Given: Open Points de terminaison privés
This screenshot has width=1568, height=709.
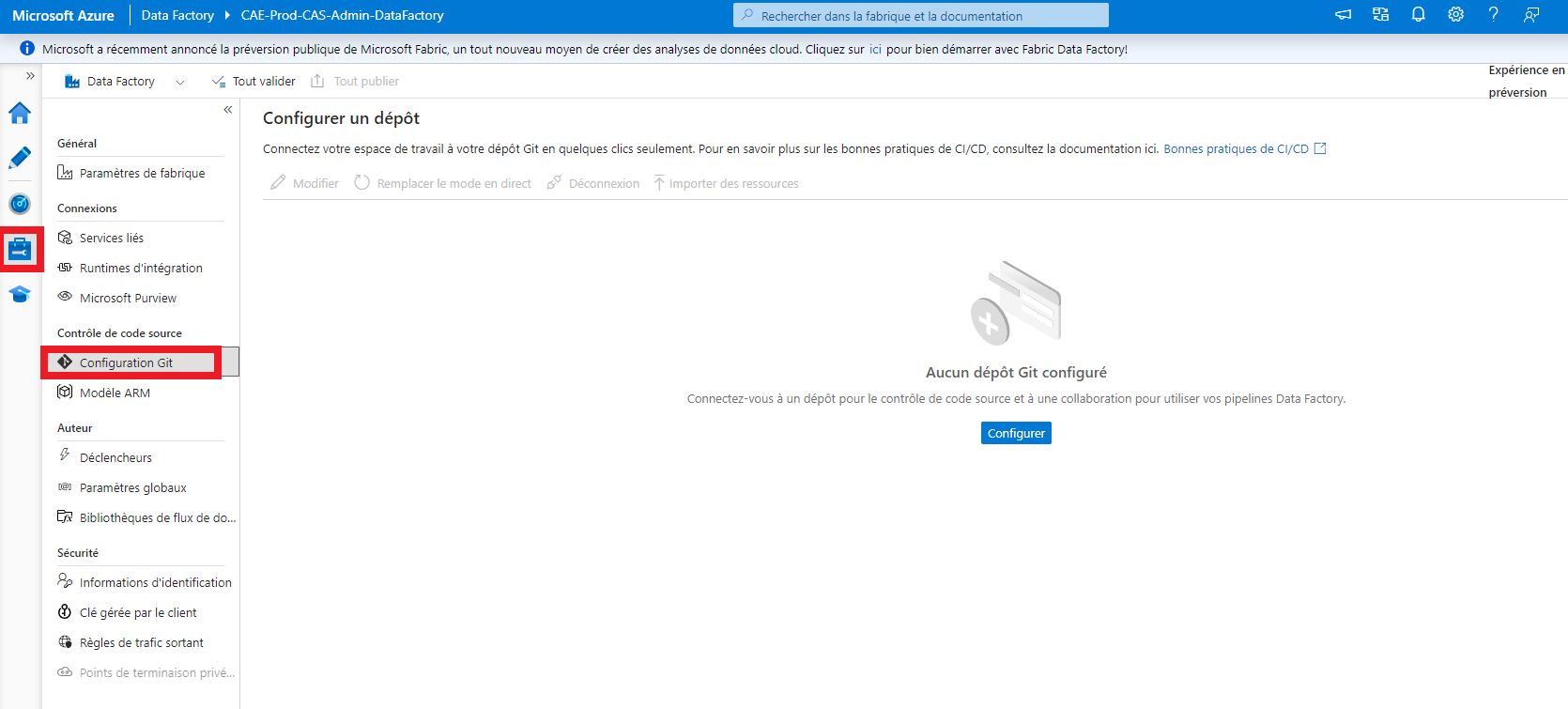Looking at the screenshot, I should point(146,672).
